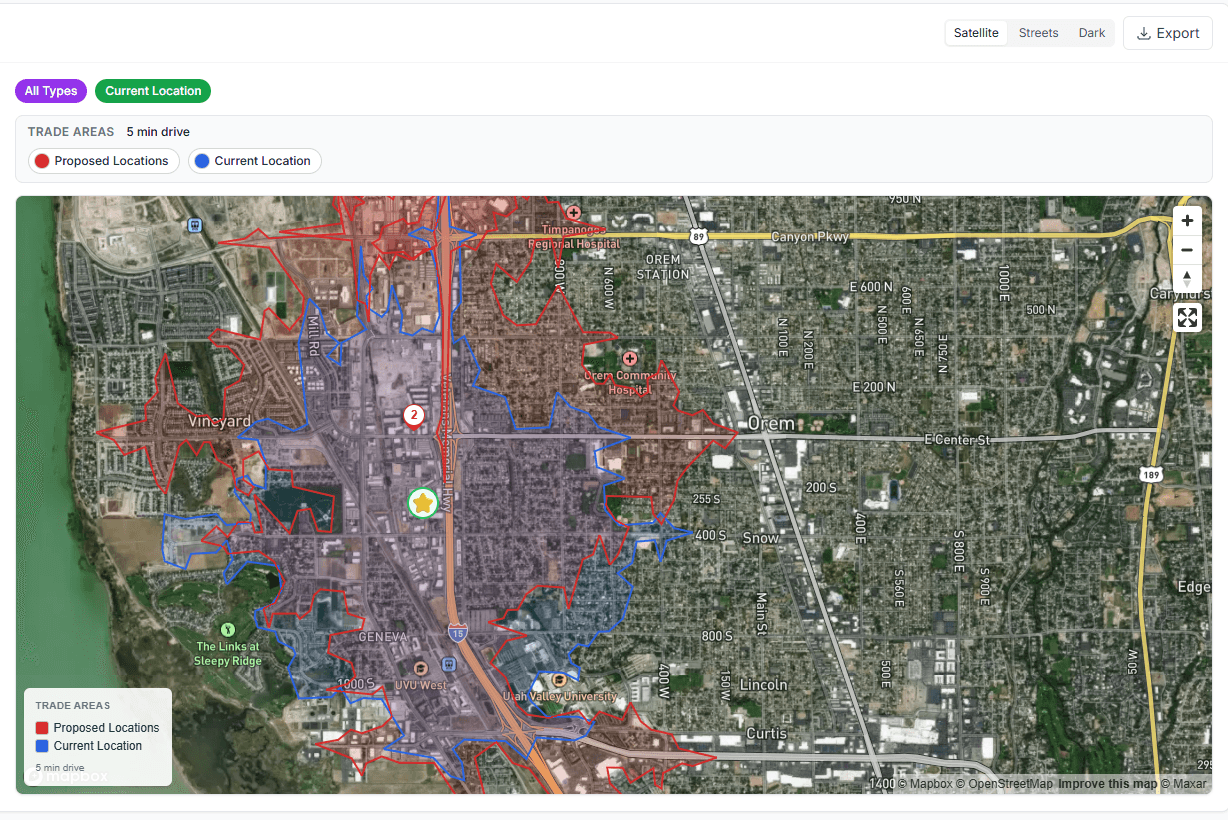Click the Snow neighborhood label
Viewport: 1228px width, 820px height.
tap(761, 538)
